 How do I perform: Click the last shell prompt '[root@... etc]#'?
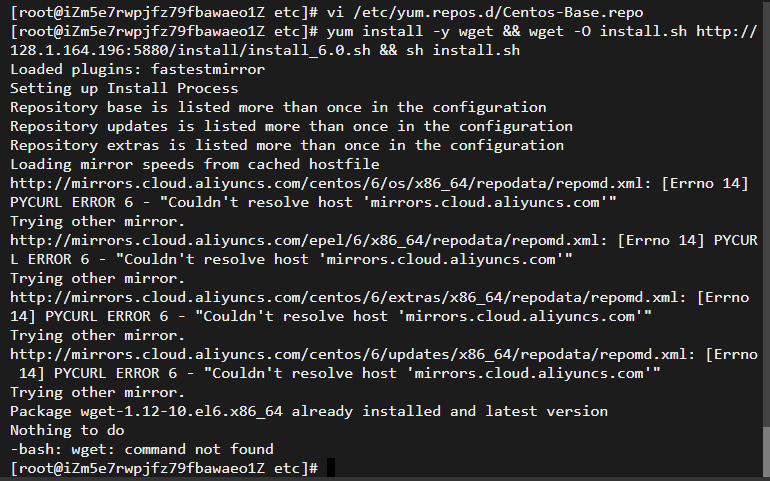164,468
